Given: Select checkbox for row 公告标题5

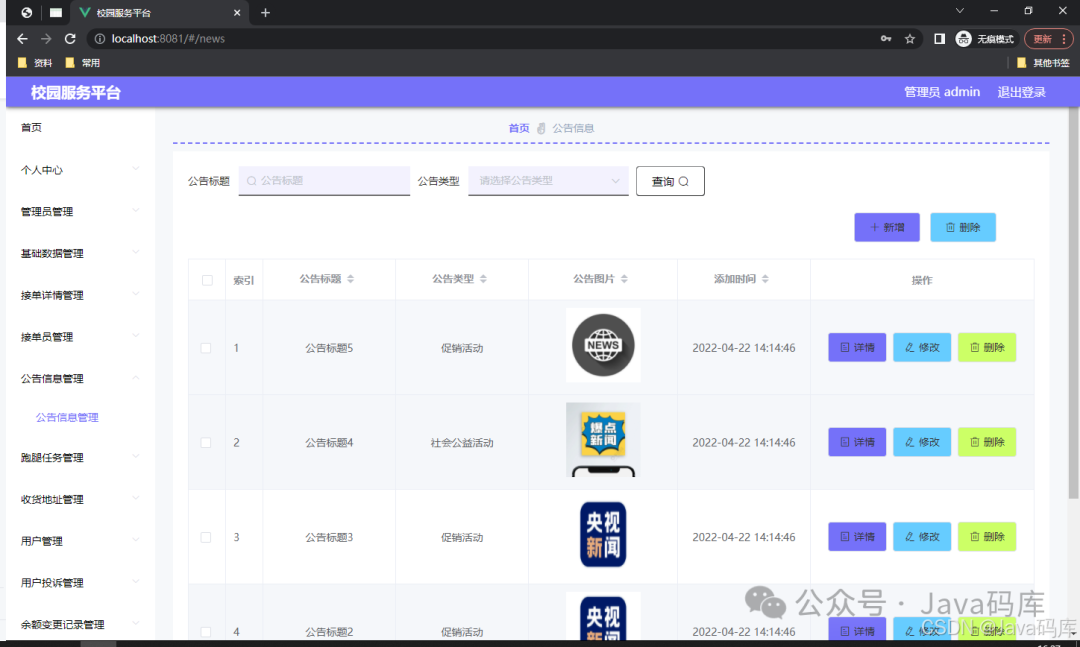Looking at the screenshot, I should (206, 348).
